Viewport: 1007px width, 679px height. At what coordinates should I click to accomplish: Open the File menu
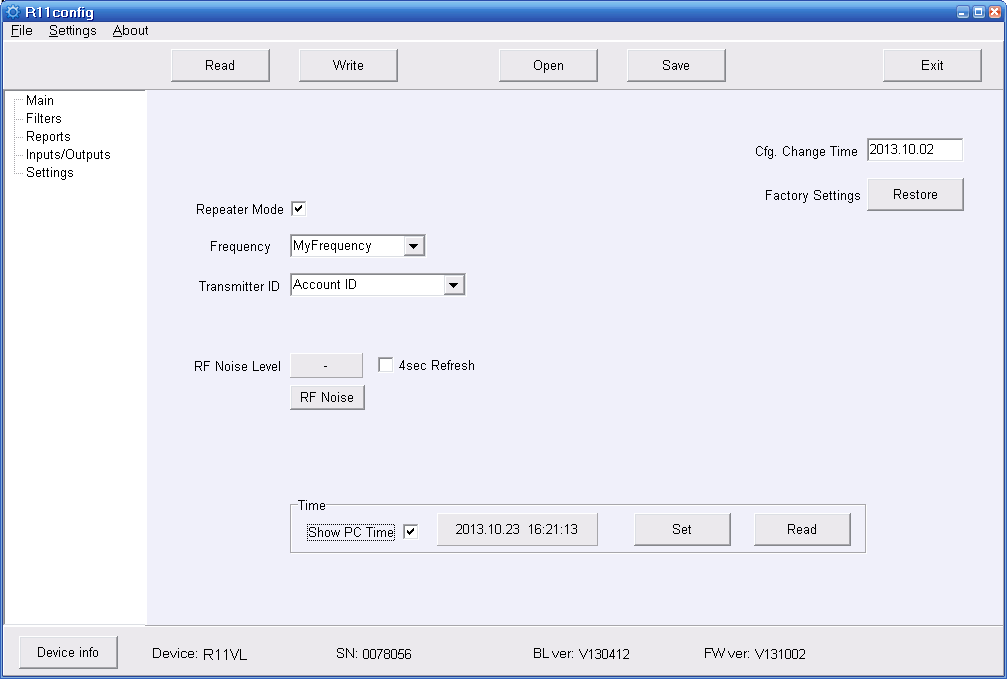[22, 30]
